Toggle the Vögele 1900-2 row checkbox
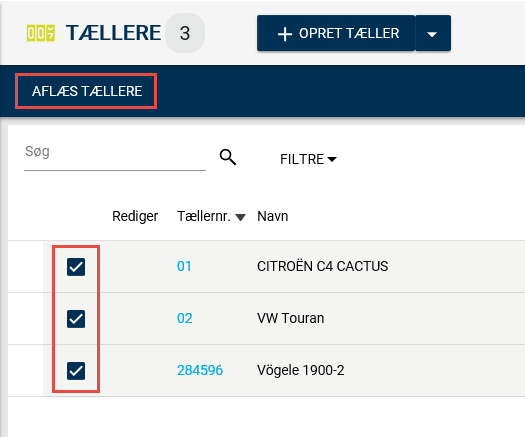 click(76, 371)
